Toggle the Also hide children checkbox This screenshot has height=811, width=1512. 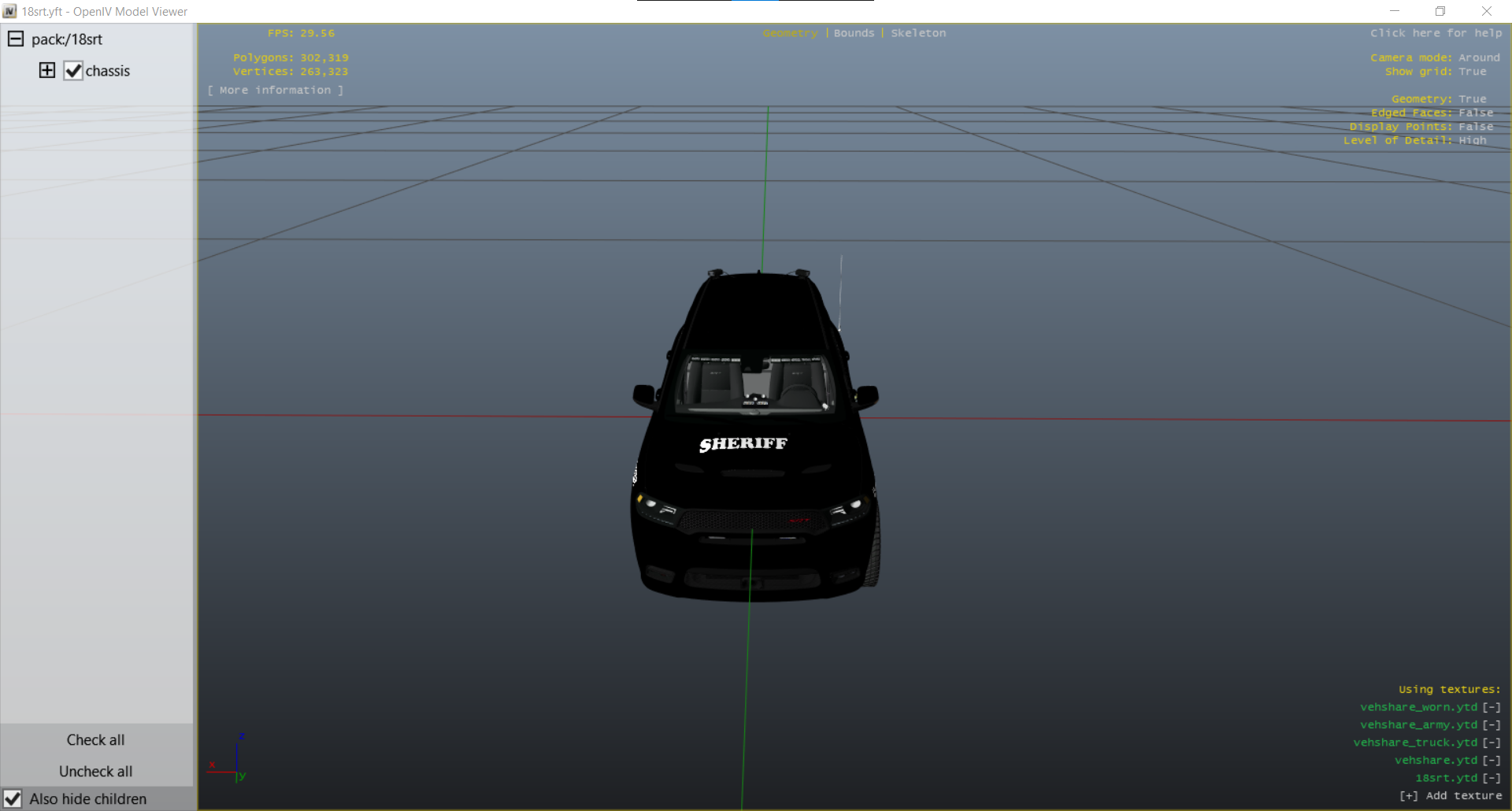click(x=13, y=798)
